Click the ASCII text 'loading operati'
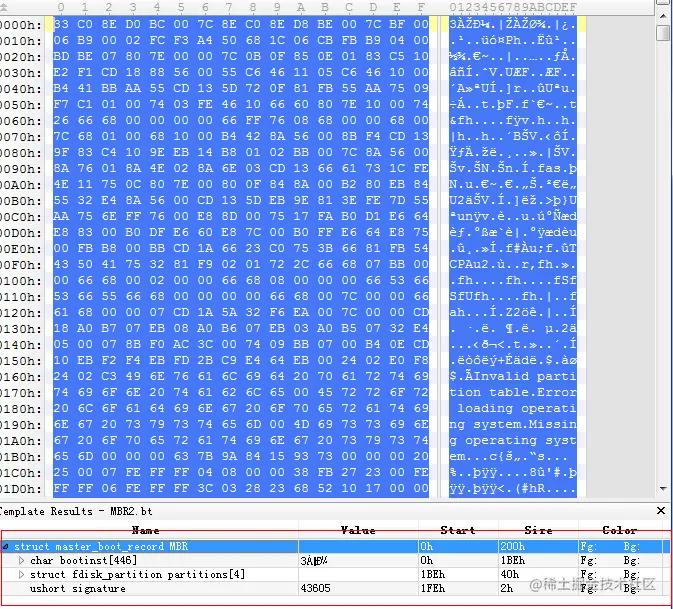Screen dimensions: 673x609 (x=516, y=408)
